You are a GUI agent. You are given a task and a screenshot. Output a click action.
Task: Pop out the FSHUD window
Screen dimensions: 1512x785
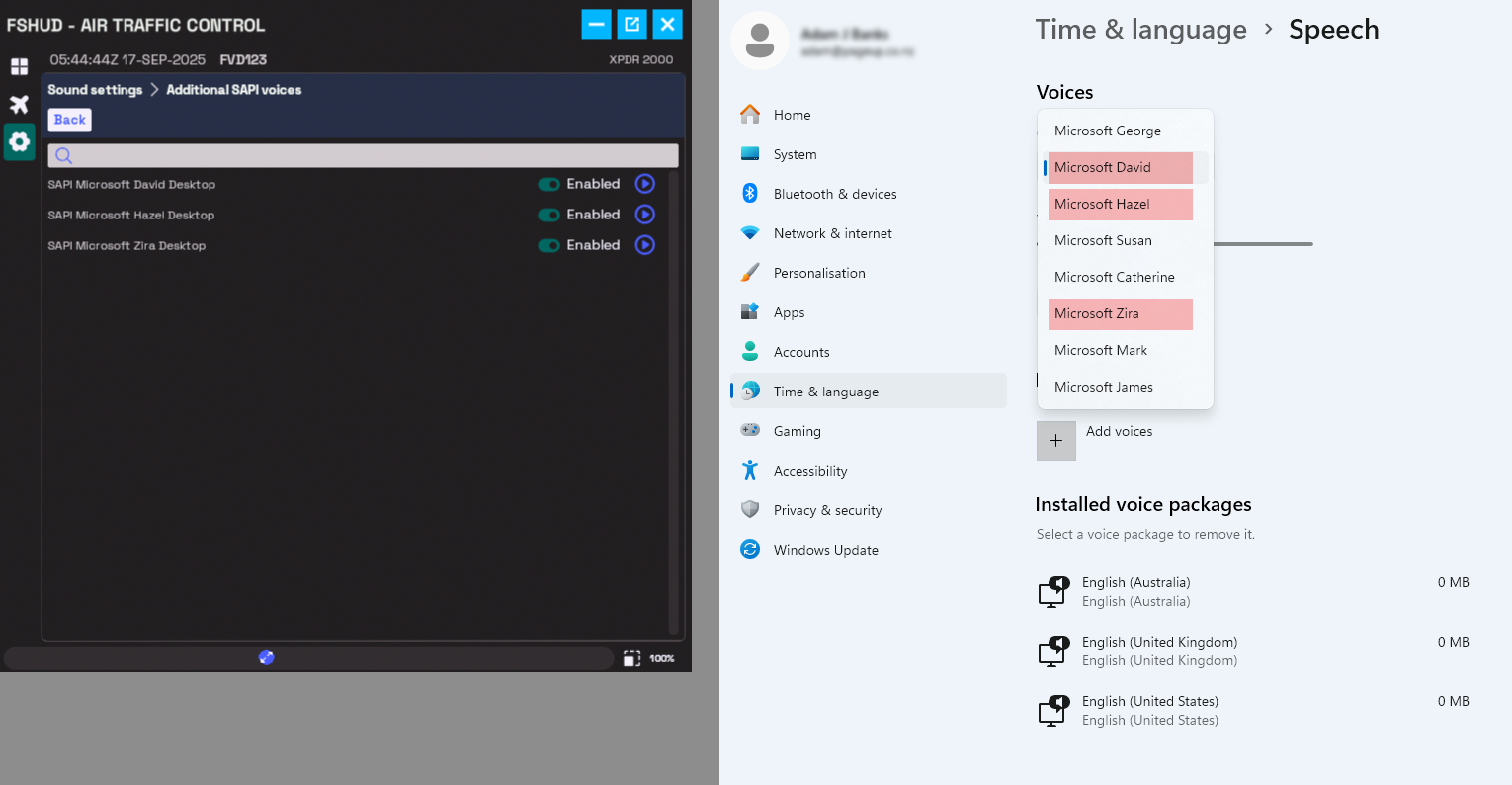coord(632,24)
